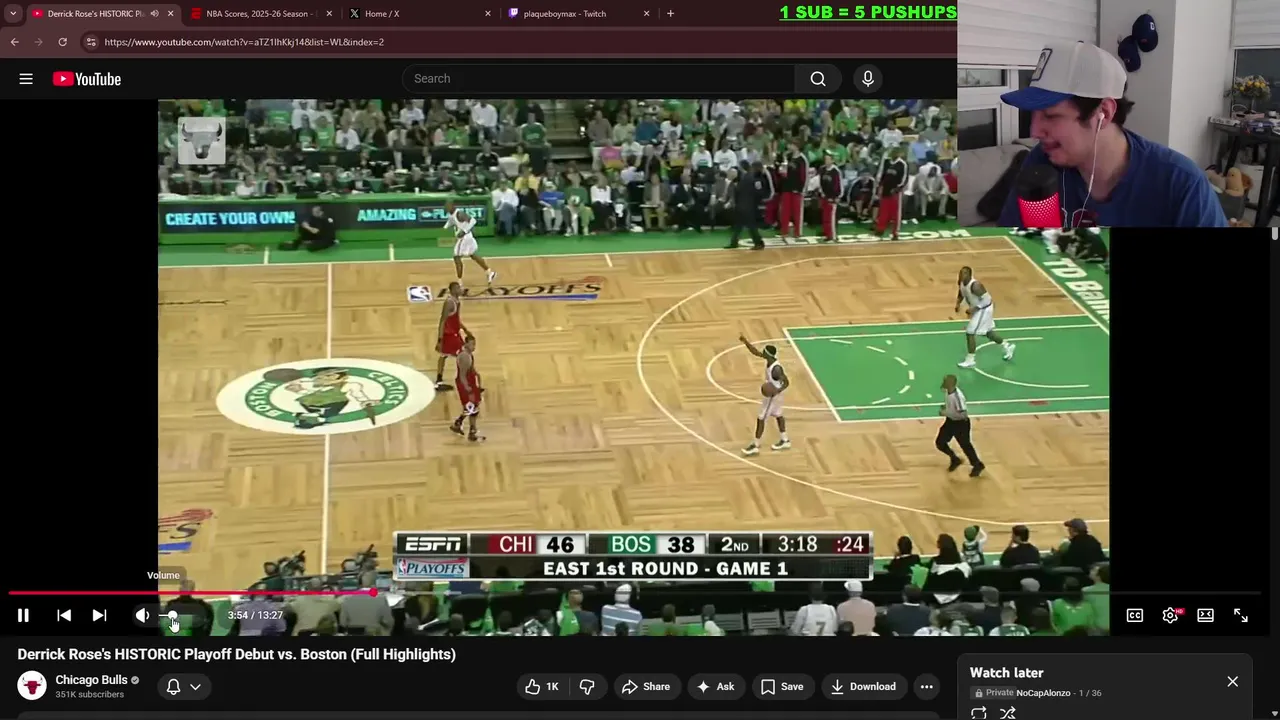Like the video with thumbs up
This screenshot has width=1280, height=720.
[x=542, y=686]
